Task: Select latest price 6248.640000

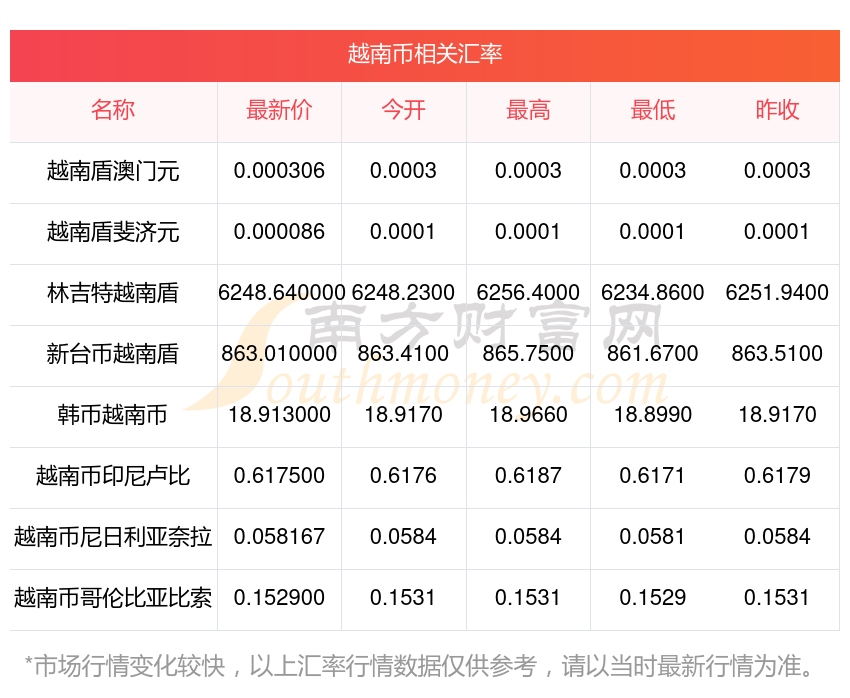Action: (x=281, y=293)
